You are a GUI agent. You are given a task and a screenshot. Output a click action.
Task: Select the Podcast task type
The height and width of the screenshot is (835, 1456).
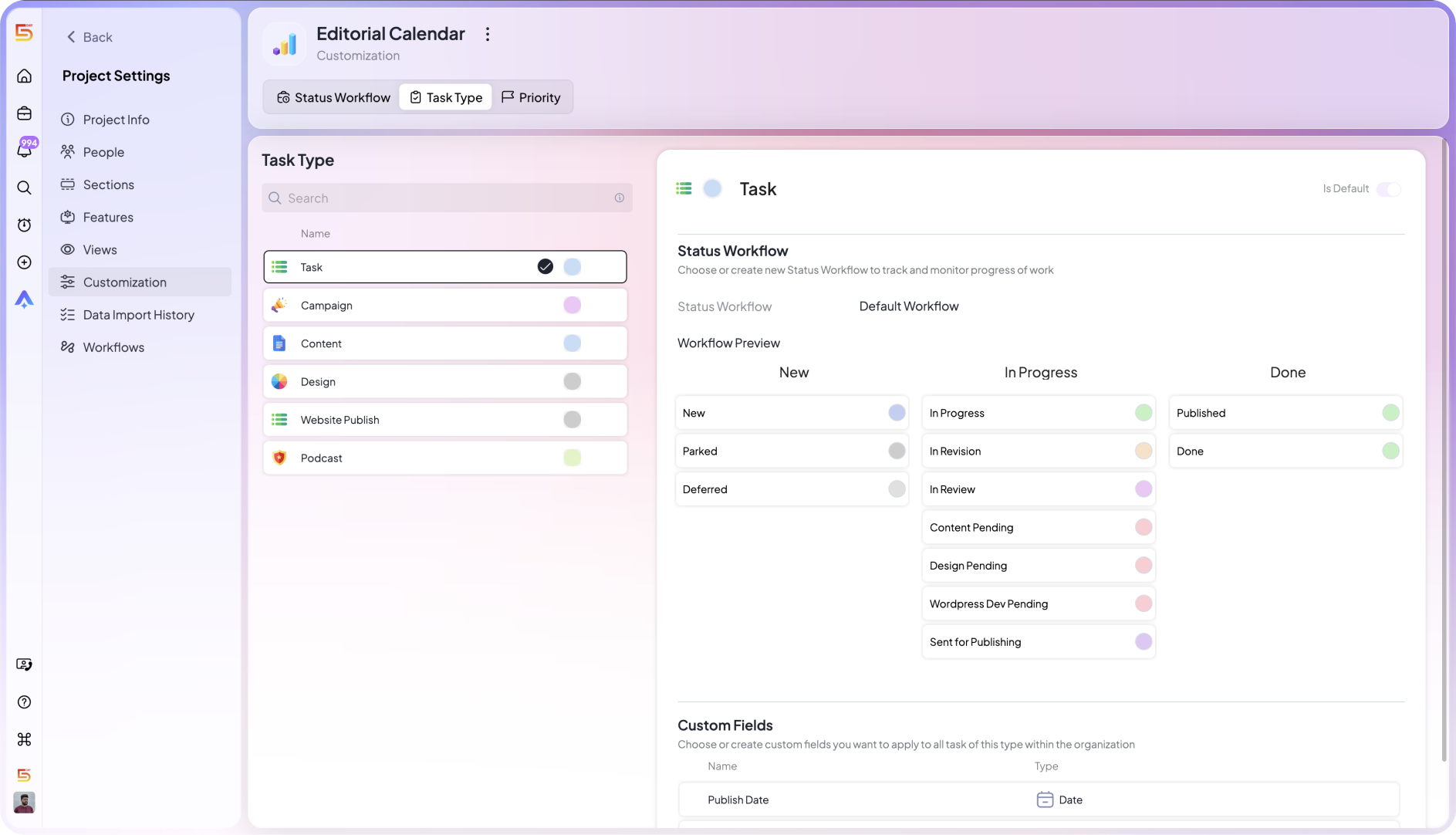(x=445, y=458)
